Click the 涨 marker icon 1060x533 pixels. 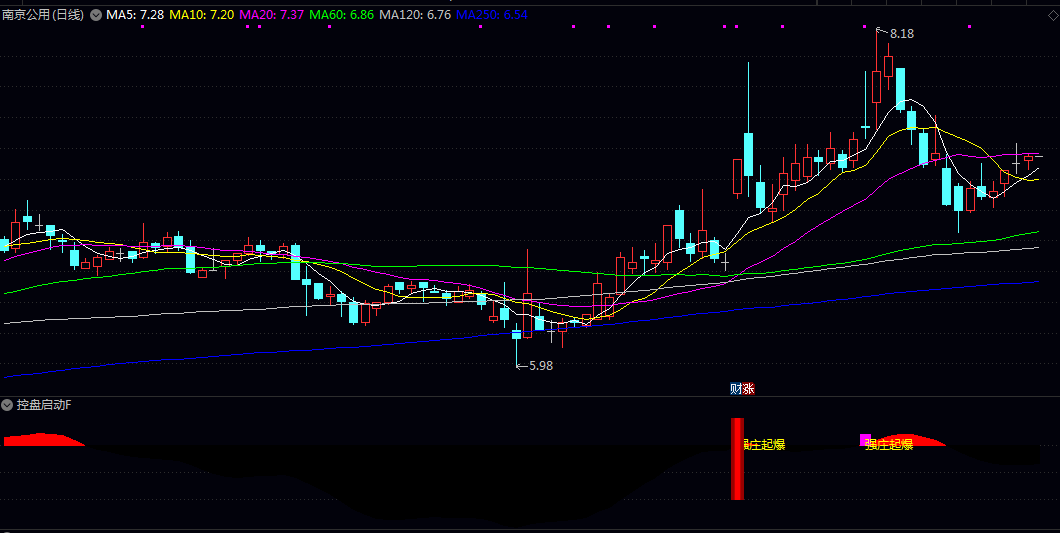pyautogui.click(x=748, y=389)
